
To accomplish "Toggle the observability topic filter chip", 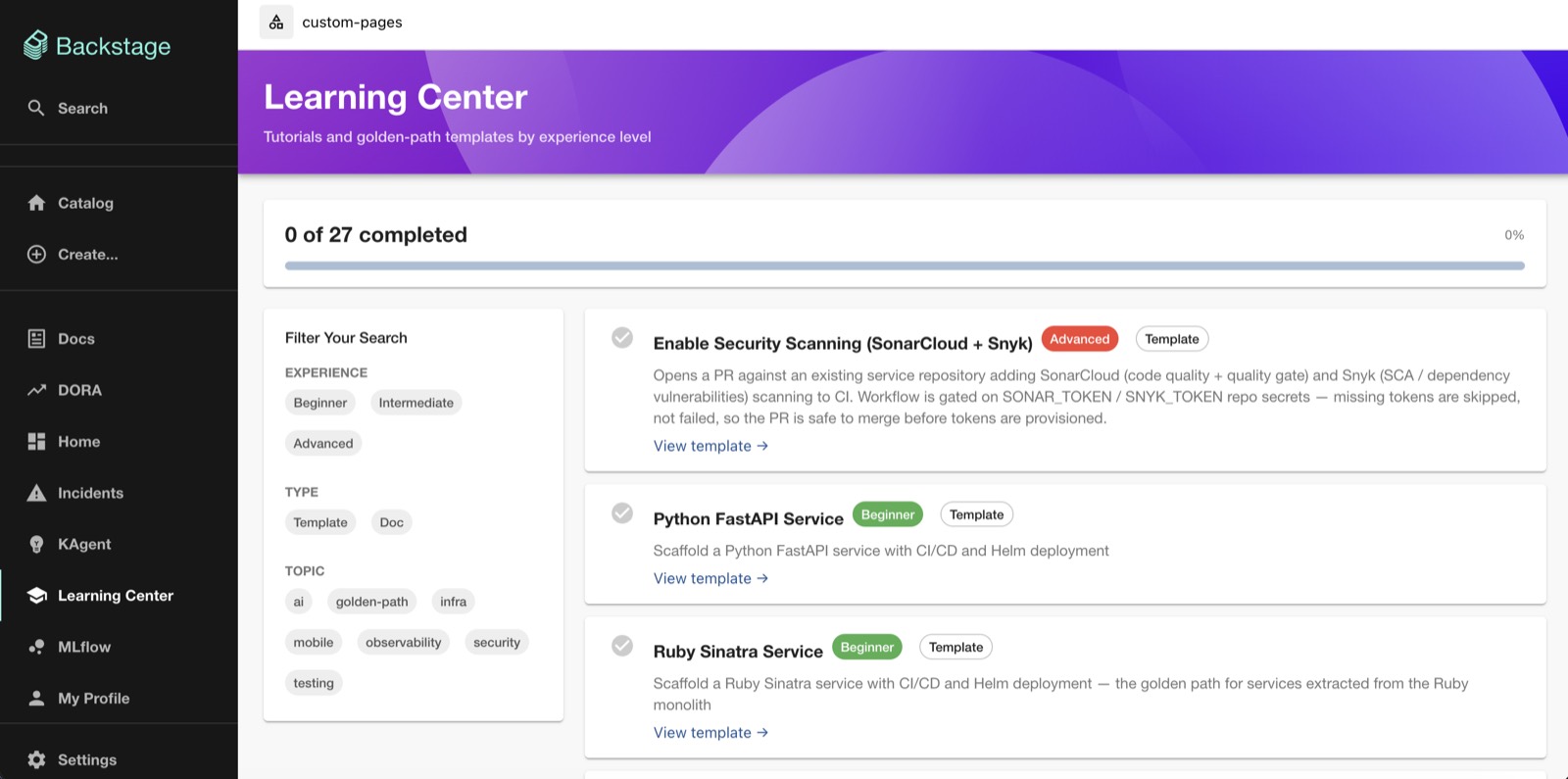I will point(404,642).
